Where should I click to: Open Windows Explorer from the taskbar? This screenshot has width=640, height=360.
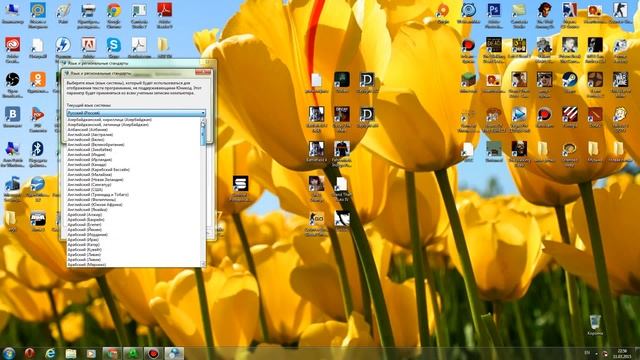71,353
